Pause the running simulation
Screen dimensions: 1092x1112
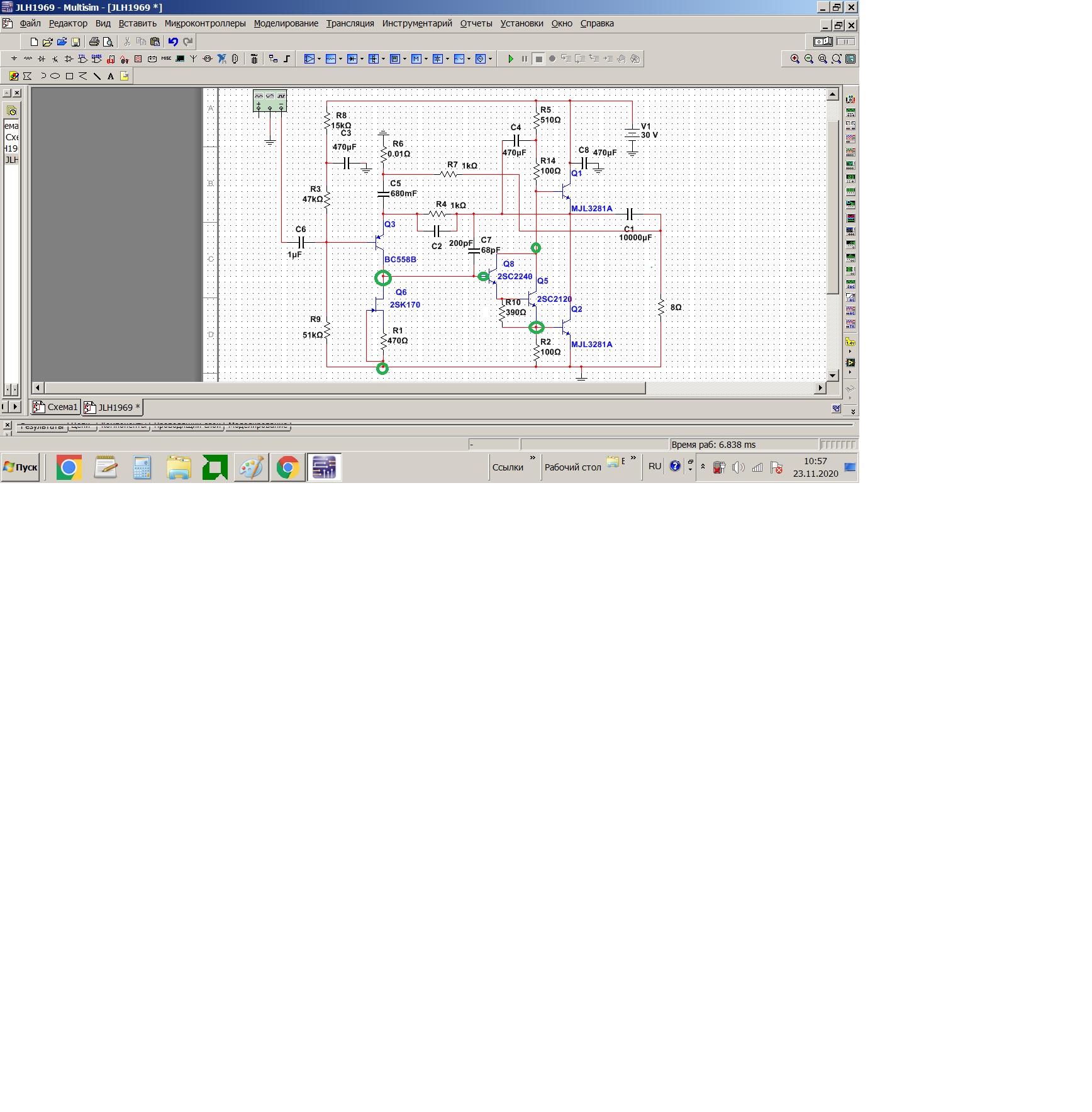pyautogui.click(x=525, y=58)
